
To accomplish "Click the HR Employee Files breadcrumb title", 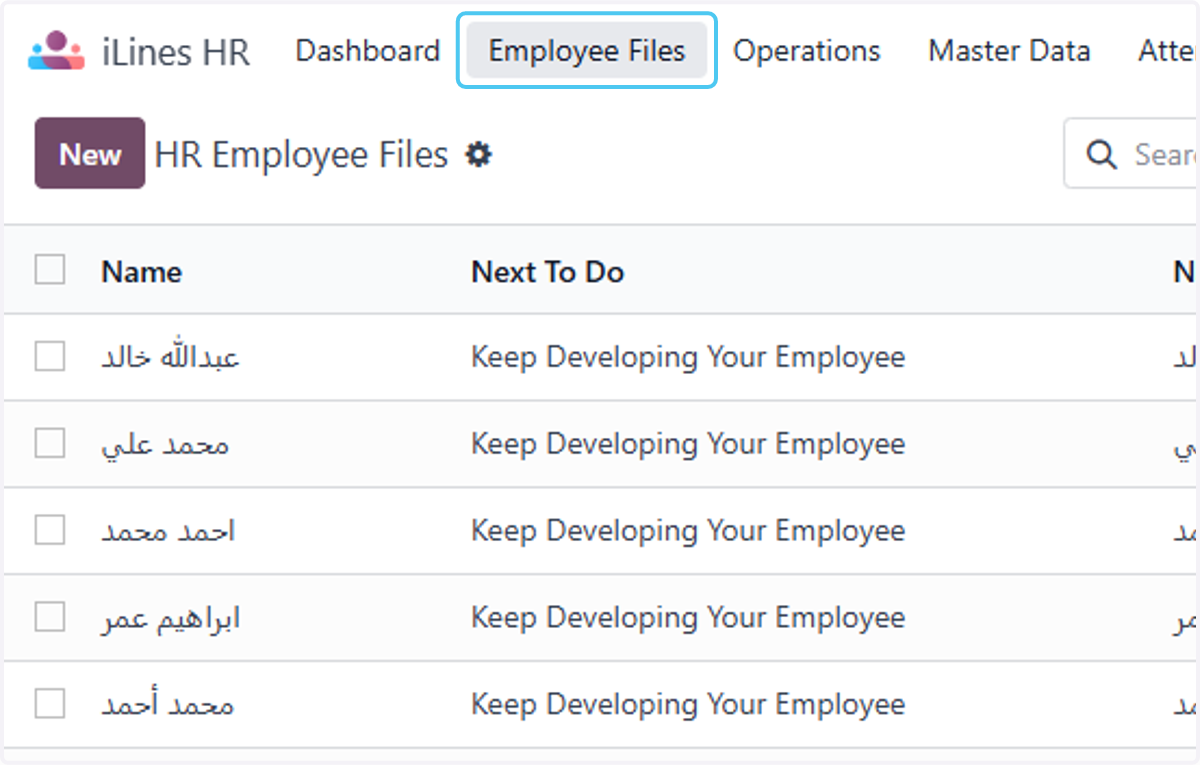I will point(301,155).
